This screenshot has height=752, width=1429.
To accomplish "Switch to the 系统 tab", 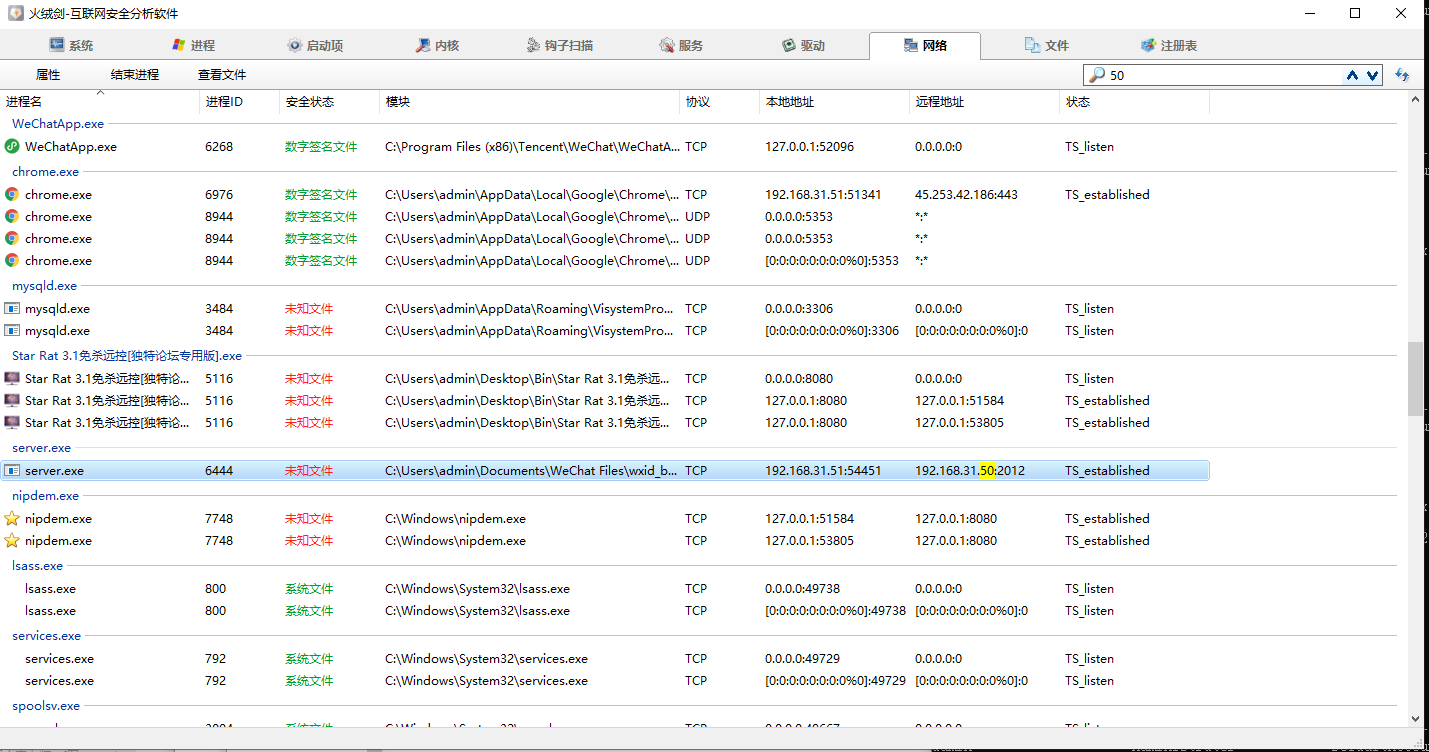I will coord(71,45).
